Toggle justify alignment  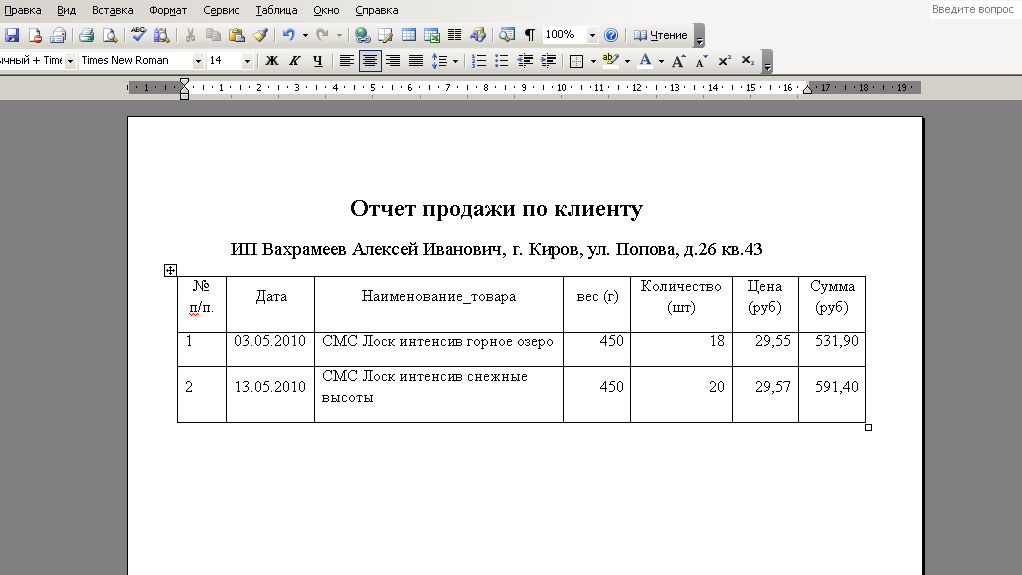[x=416, y=61]
